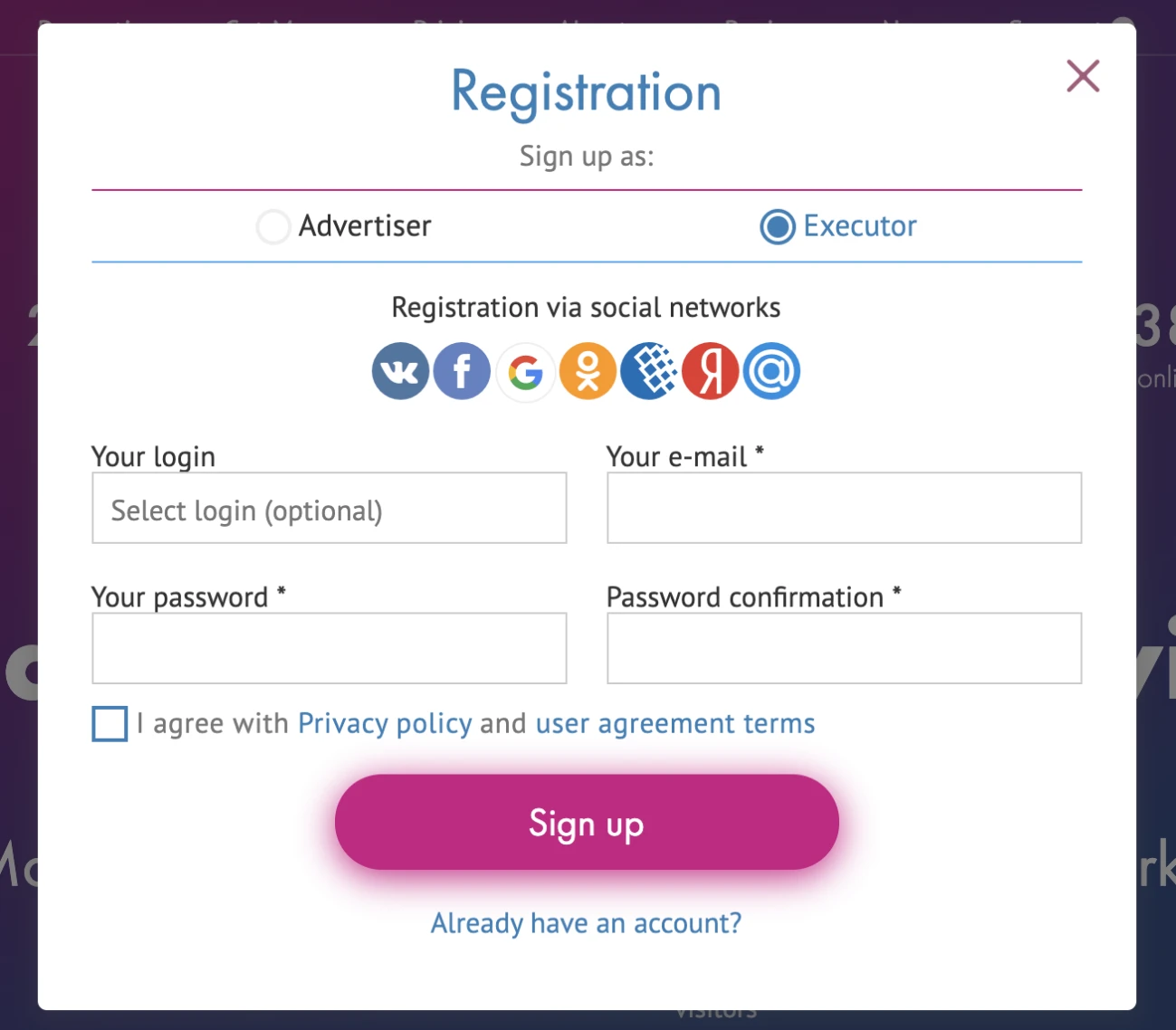The height and width of the screenshot is (1030, 1176).
Task: Focus the Select login optional field
Action: tap(330, 509)
